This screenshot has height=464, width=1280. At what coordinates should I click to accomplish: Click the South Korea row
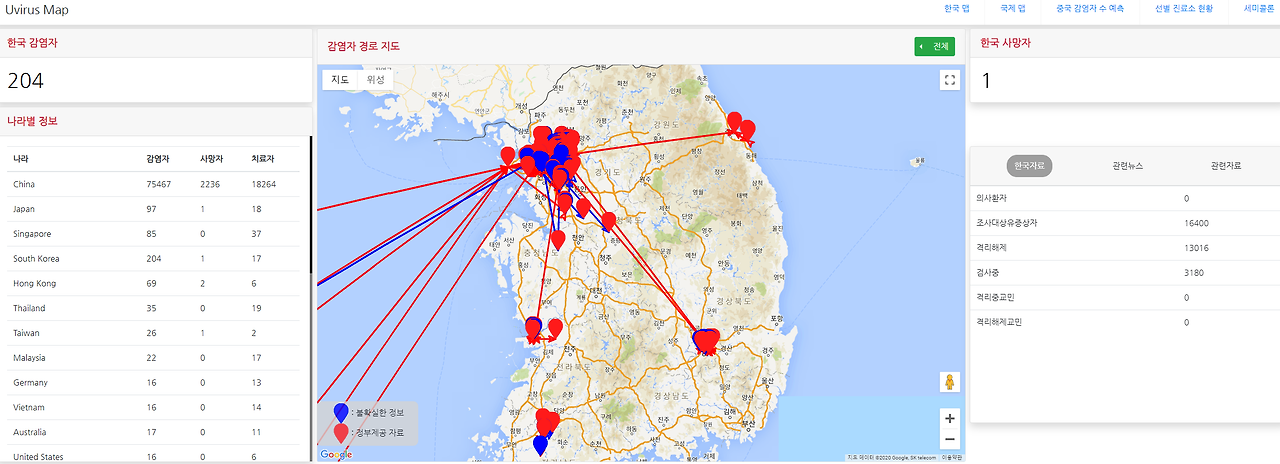click(153, 259)
